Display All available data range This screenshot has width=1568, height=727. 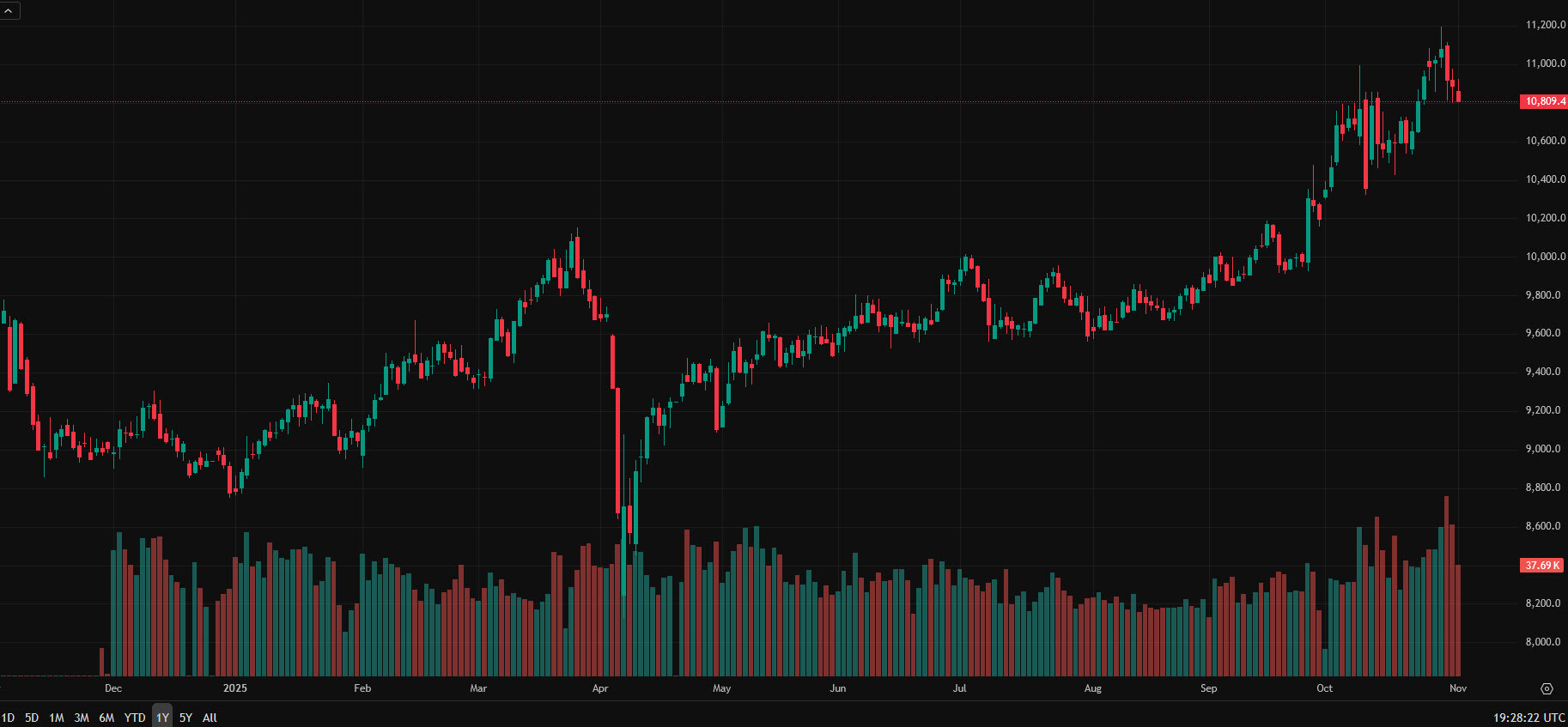210,718
